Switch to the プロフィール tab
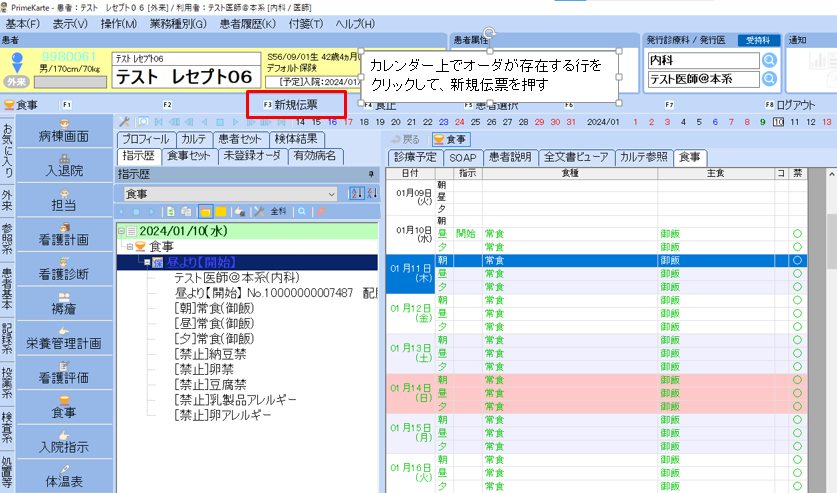 pos(146,139)
